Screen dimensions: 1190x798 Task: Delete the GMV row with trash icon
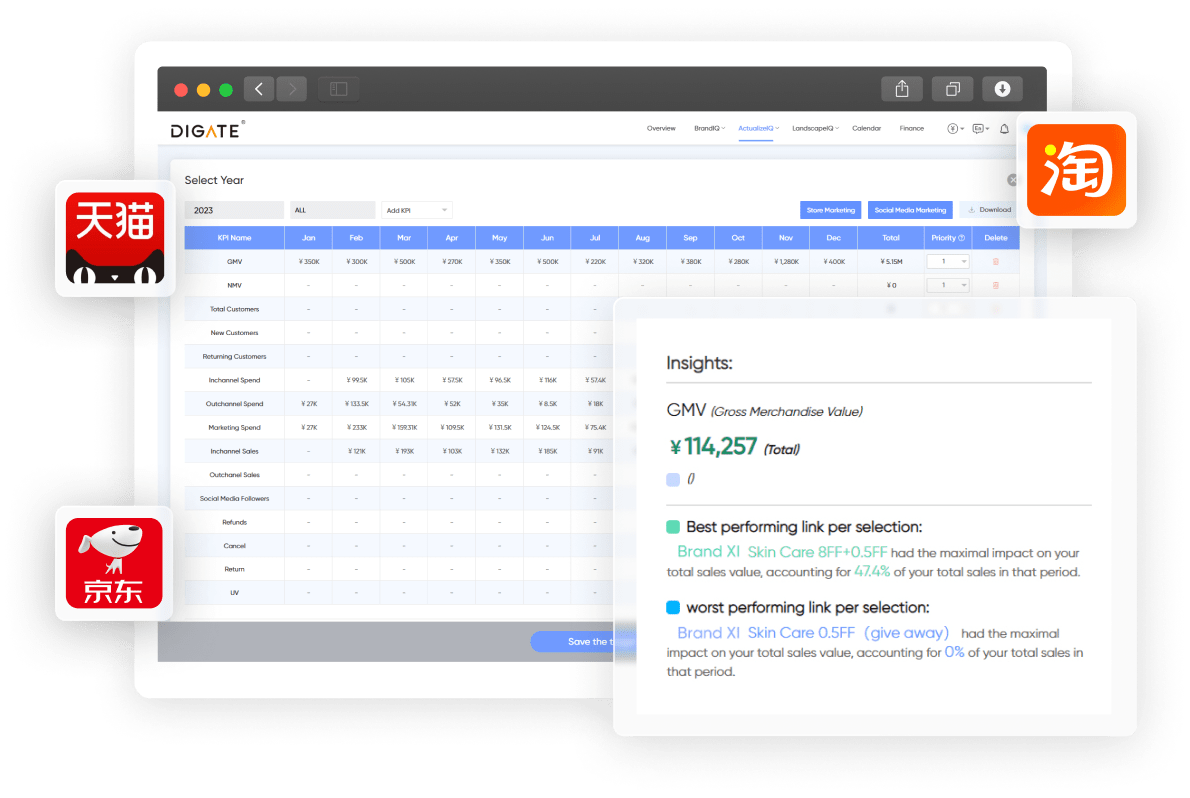995,261
